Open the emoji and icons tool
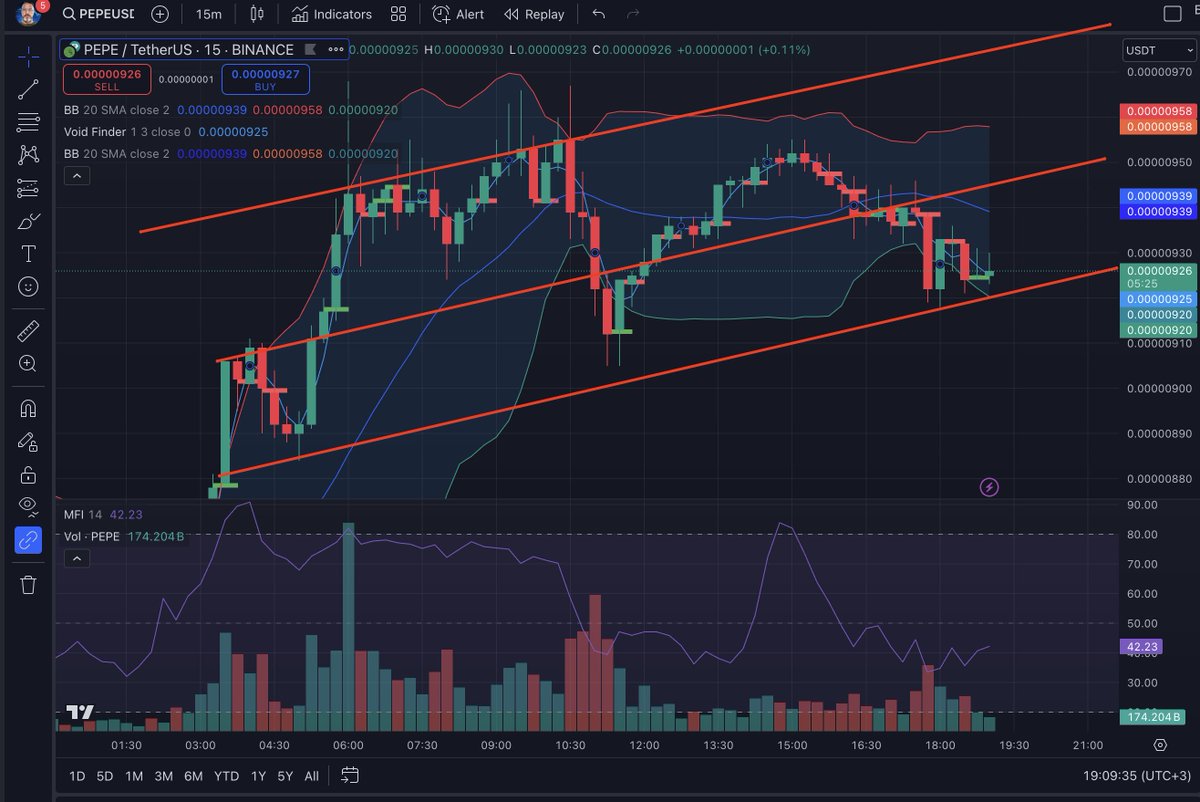 point(28,287)
